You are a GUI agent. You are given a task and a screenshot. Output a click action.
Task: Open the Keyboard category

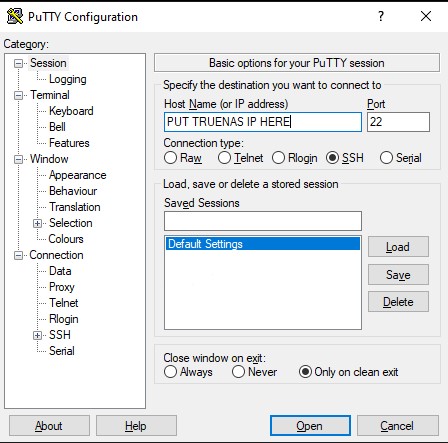pos(71,111)
